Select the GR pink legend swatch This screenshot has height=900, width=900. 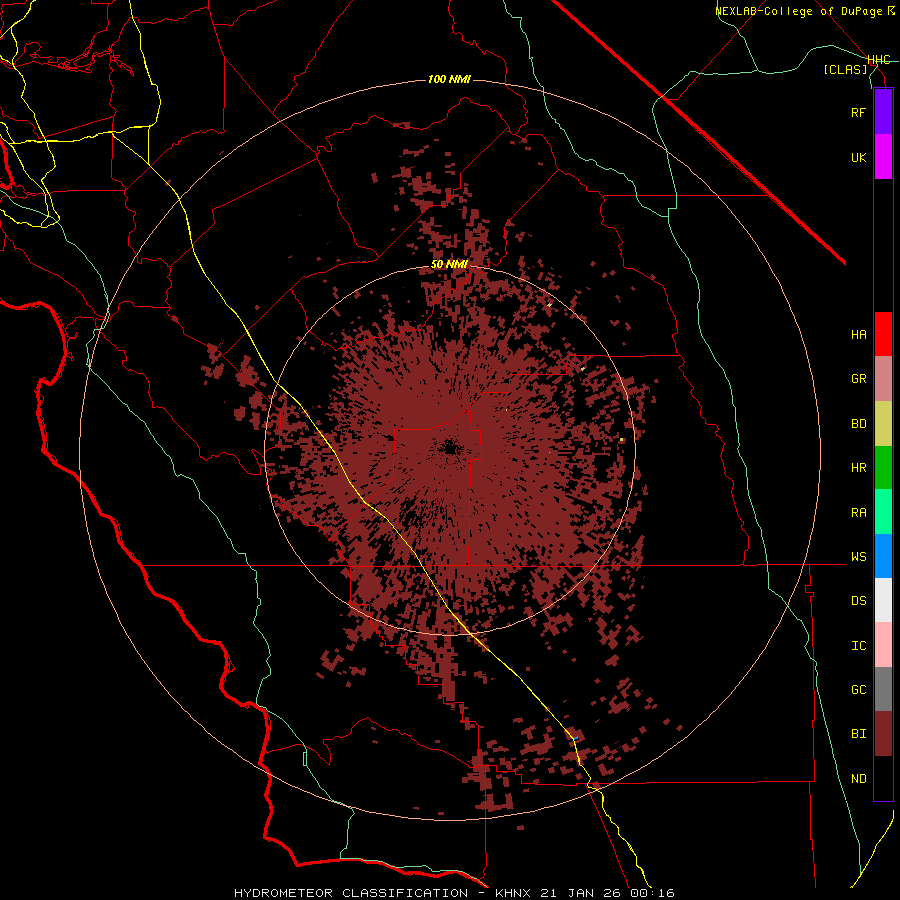(883, 379)
